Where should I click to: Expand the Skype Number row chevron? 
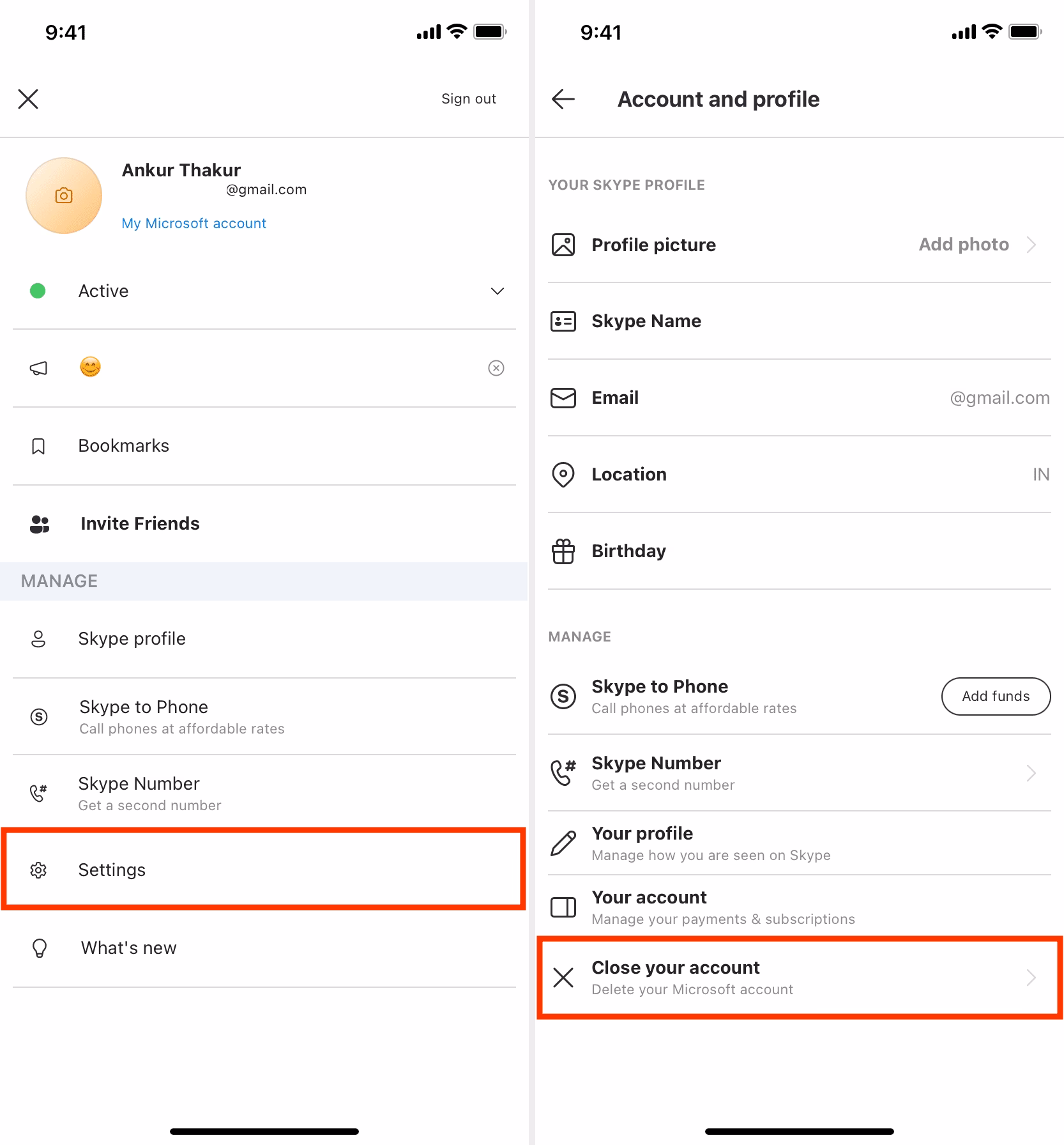pyautogui.click(x=1030, y=773)
